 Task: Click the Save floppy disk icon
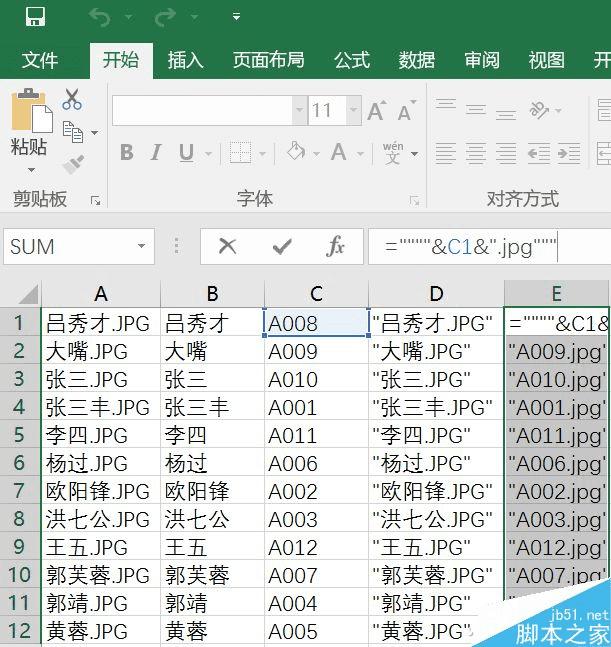(x=35, y=17)
